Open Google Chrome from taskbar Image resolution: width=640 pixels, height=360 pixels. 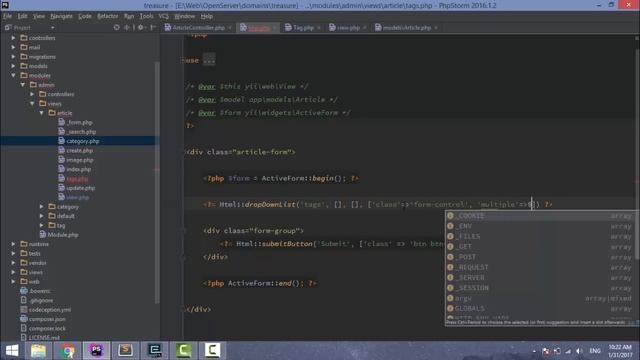tap(68, 351)
